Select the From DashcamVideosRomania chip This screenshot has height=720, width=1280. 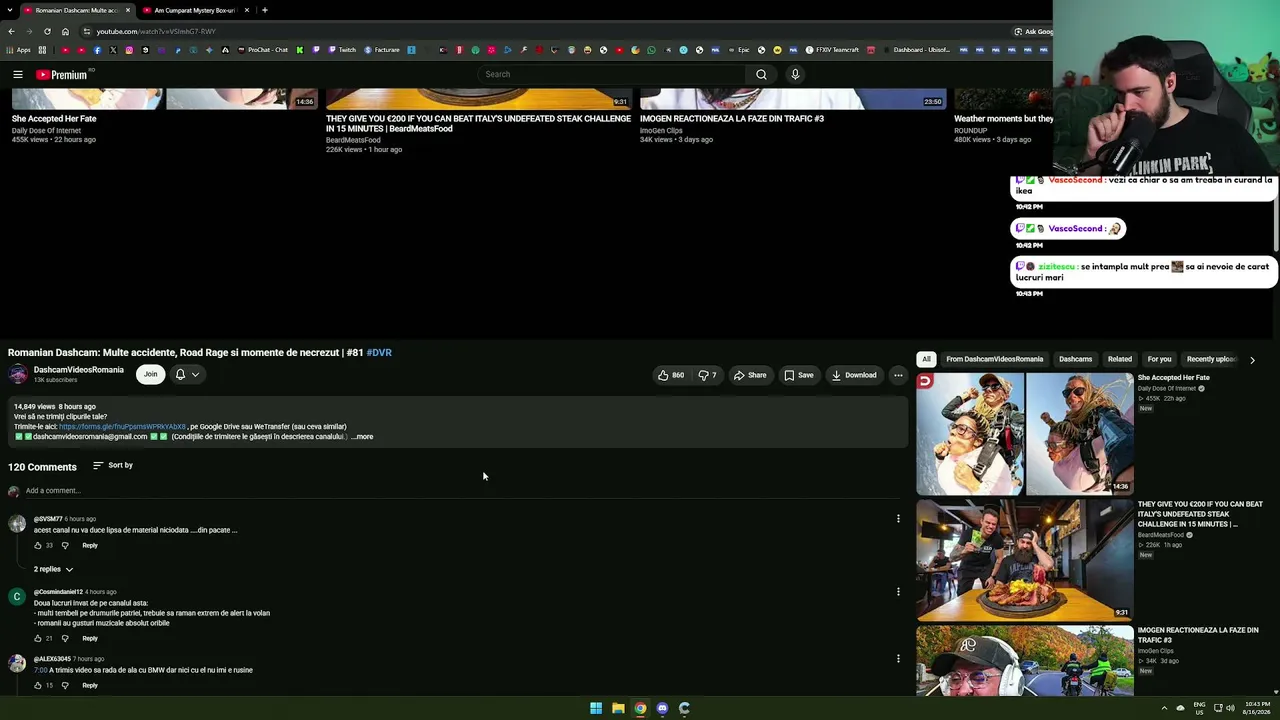(x=994, y=359)
